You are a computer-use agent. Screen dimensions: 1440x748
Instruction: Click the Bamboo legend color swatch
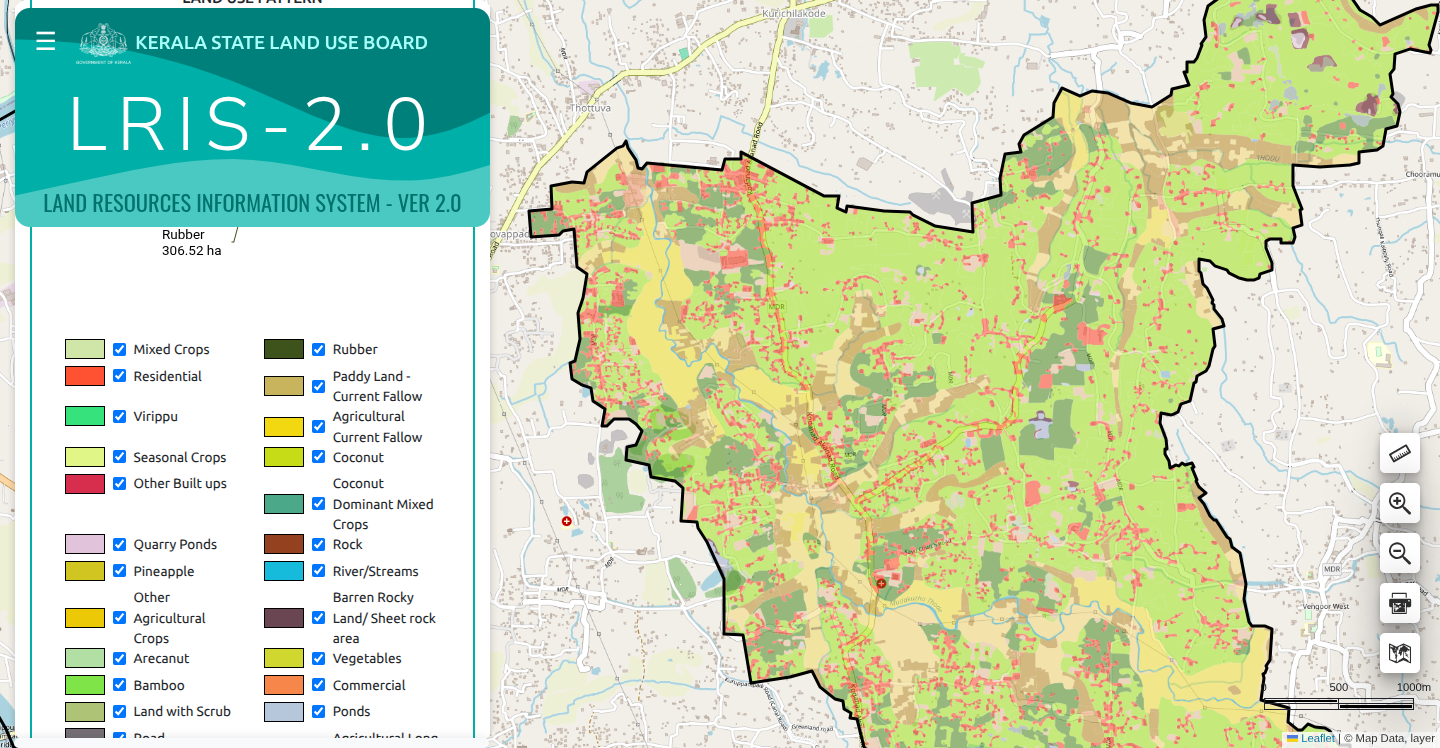tap(85, 685)
